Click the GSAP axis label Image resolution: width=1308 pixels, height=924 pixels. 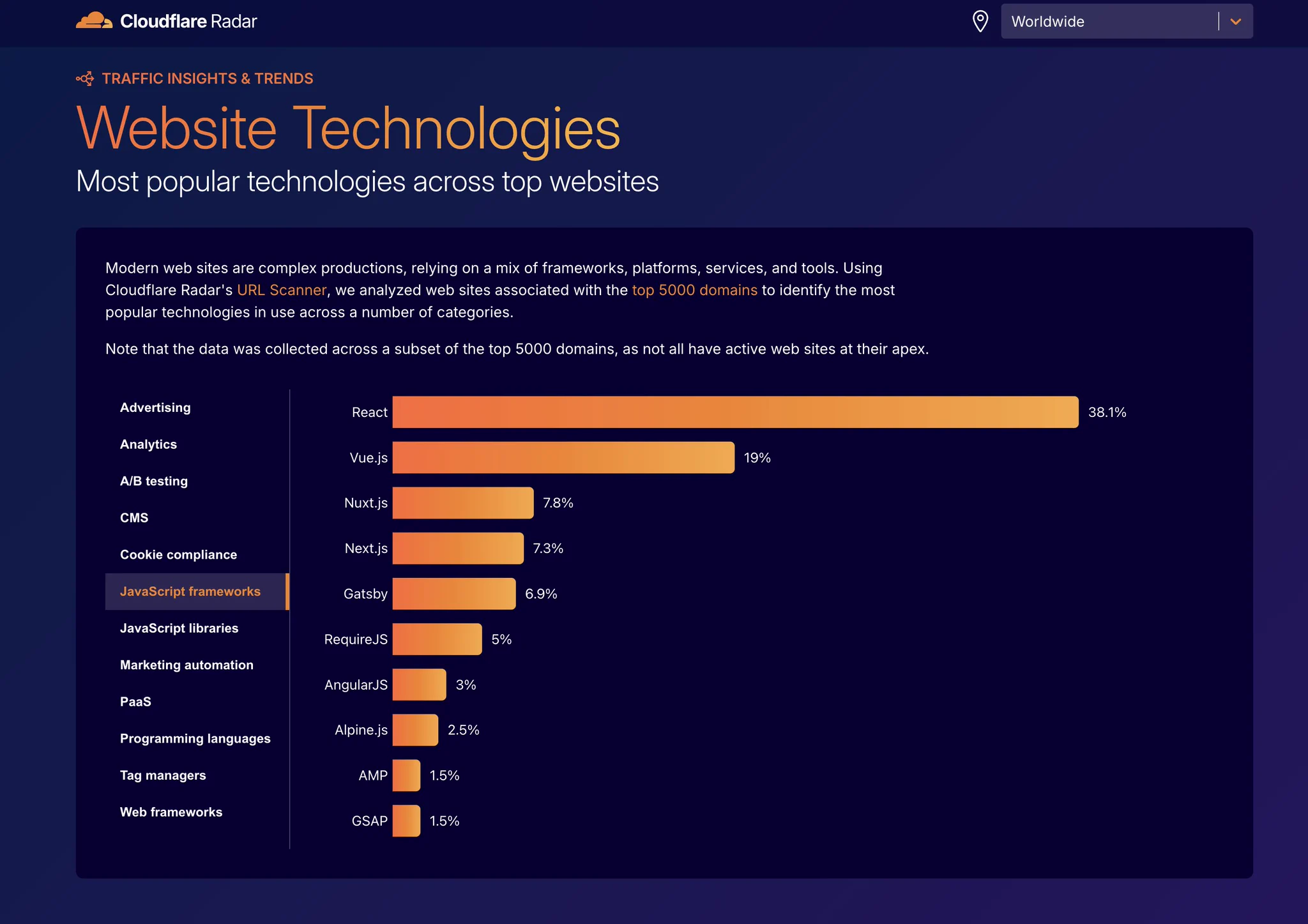pyautogui.click(x=370, y=821)
